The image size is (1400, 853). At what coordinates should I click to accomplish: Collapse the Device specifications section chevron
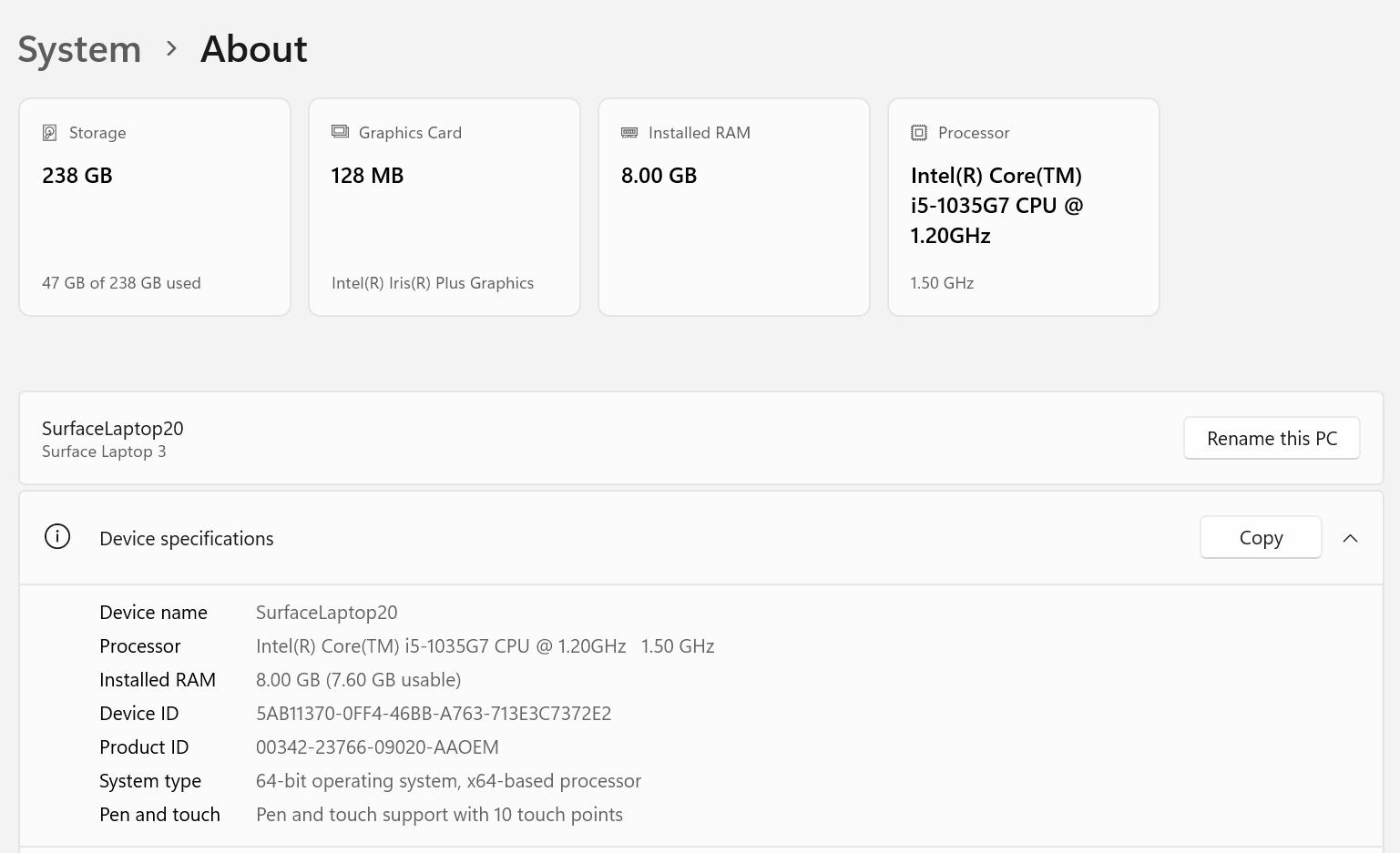[1350, 538]
